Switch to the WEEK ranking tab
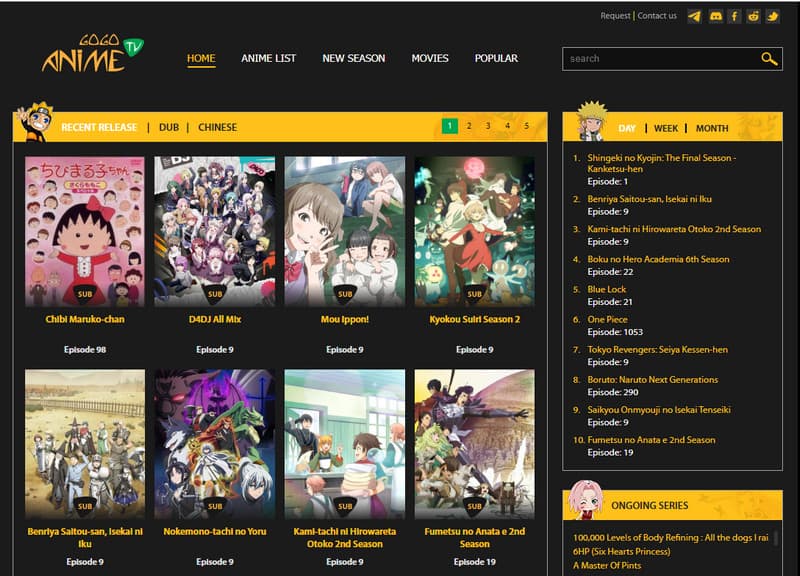The image size is (800, 576). click(x=666, y=129)
